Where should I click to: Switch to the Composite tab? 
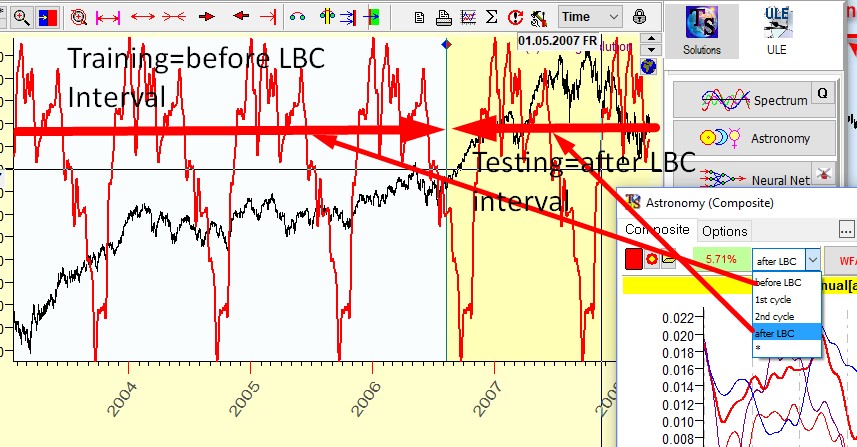pyautogui.click(x=657, y=231)
